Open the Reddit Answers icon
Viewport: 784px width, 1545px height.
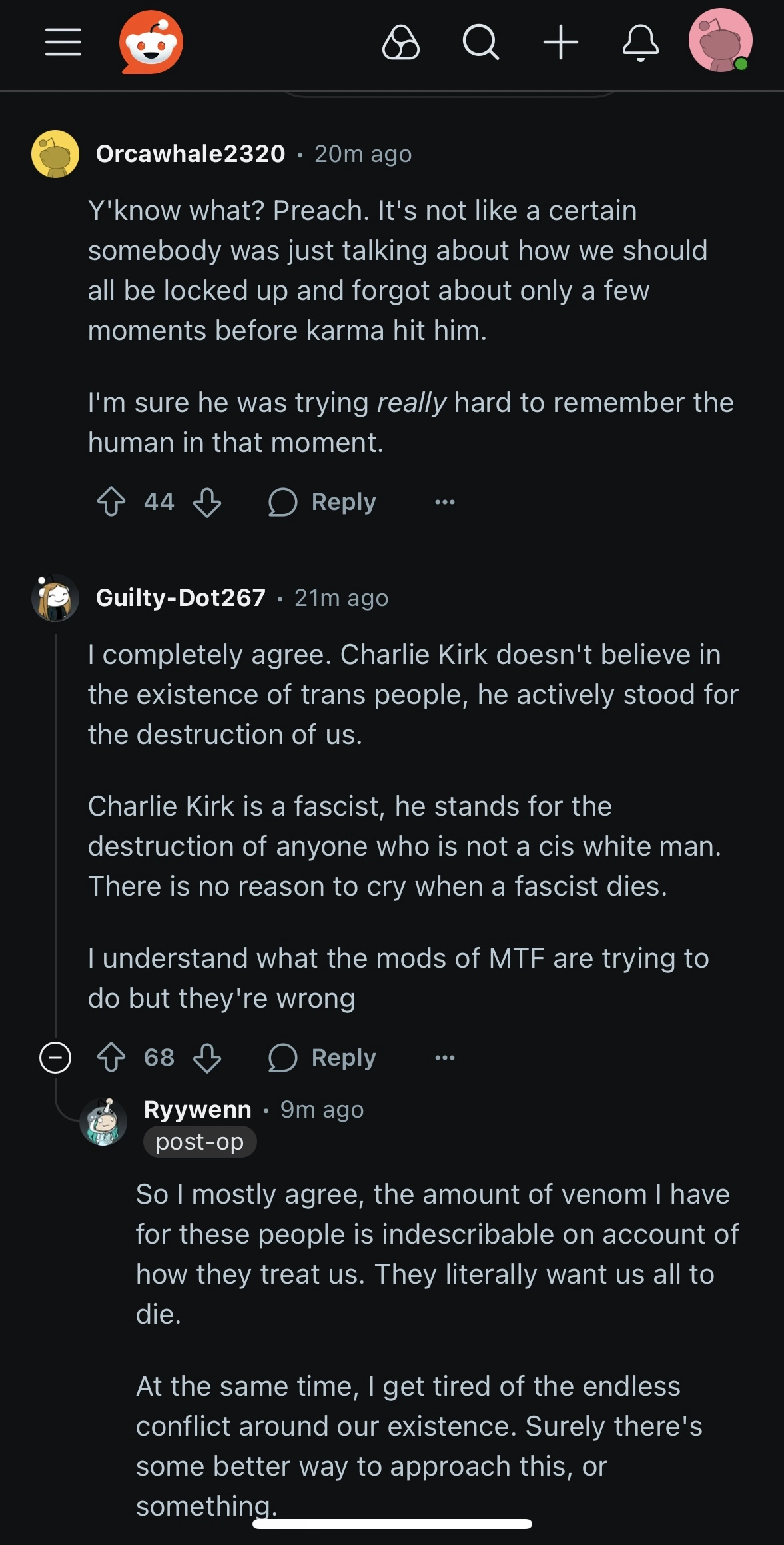401,43
